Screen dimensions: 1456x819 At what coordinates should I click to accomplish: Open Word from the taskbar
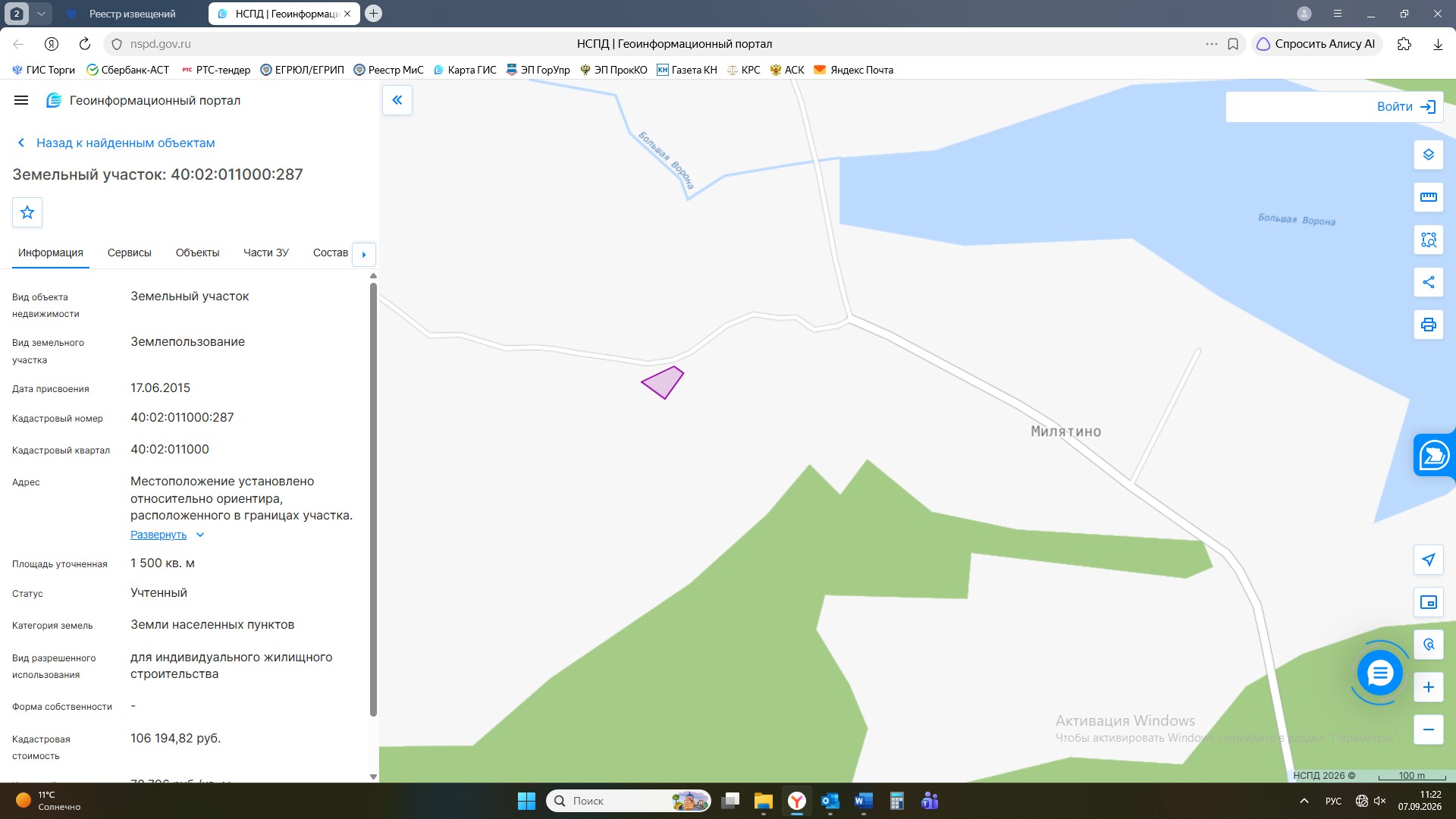(x=864, y=801)
